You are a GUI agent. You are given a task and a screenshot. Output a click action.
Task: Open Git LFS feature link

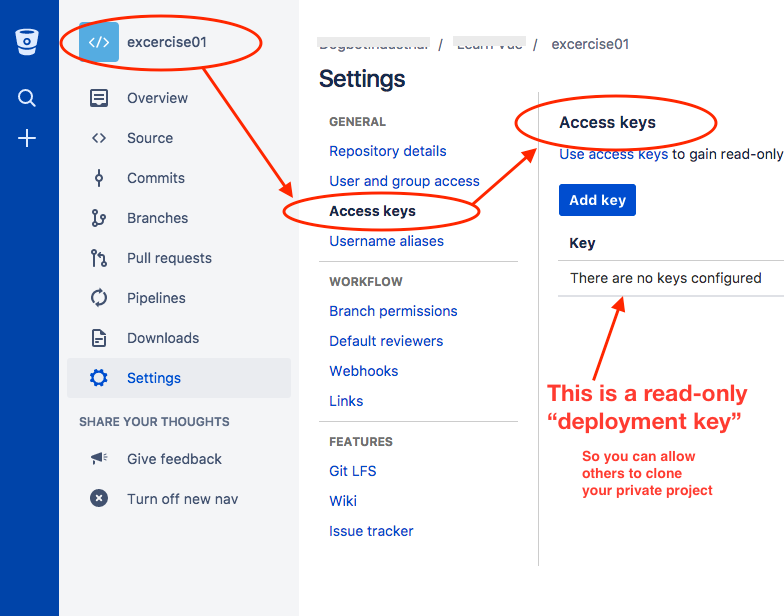tap(352, 471)
